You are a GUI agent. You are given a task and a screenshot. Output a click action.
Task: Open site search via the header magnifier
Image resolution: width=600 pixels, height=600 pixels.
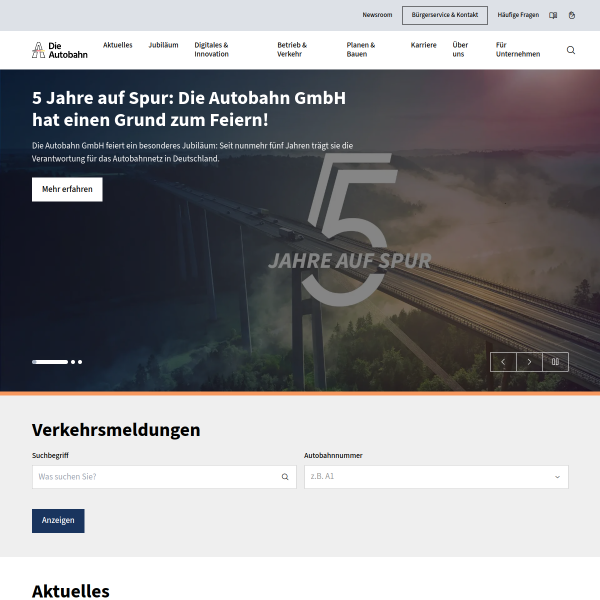click(571, 50)
